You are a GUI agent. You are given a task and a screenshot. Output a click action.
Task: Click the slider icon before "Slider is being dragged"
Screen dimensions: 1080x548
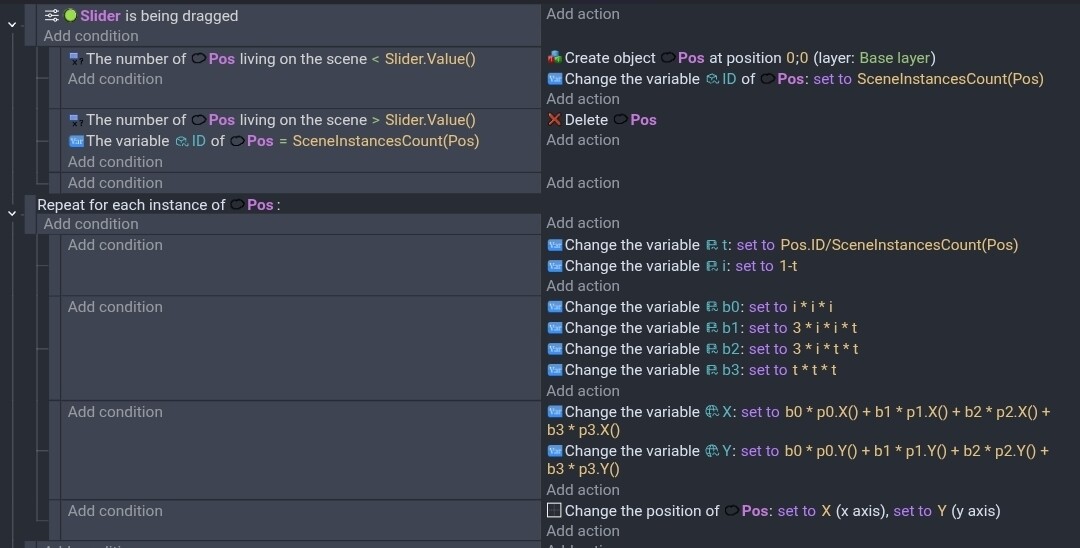tap(52, 15)
